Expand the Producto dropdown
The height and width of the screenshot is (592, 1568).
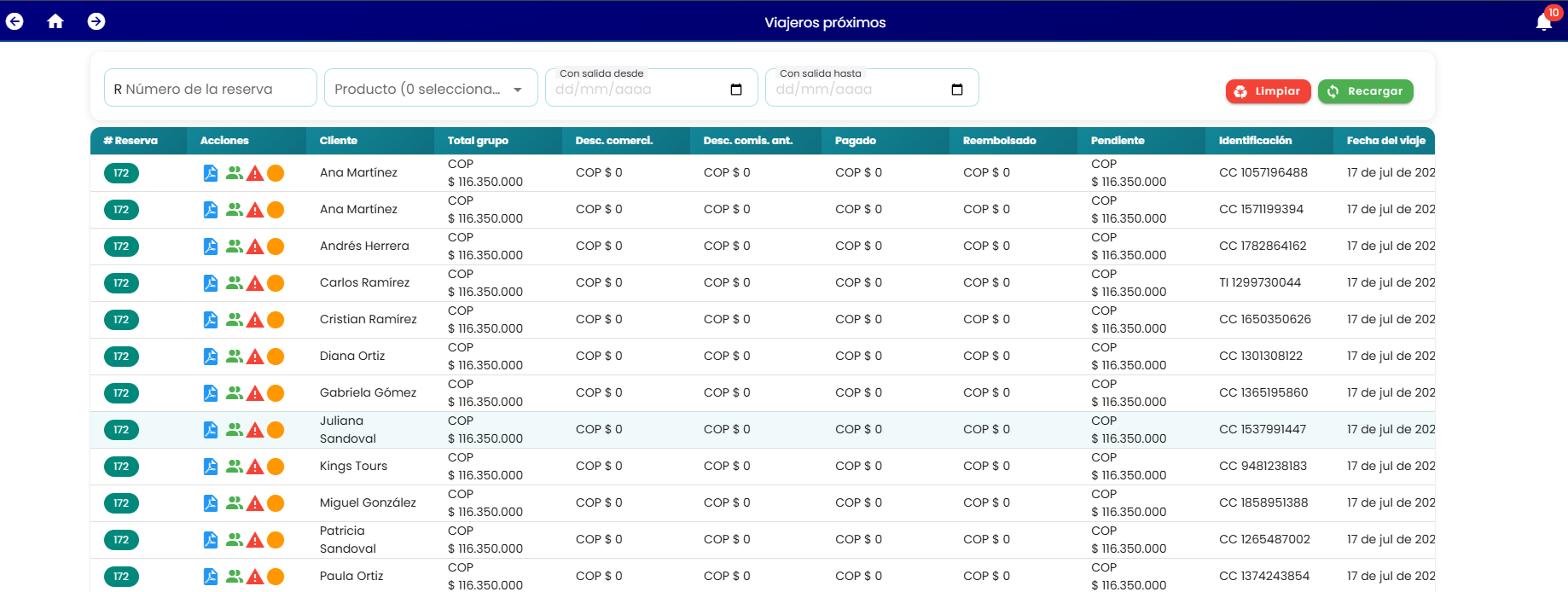click(431, 88)
